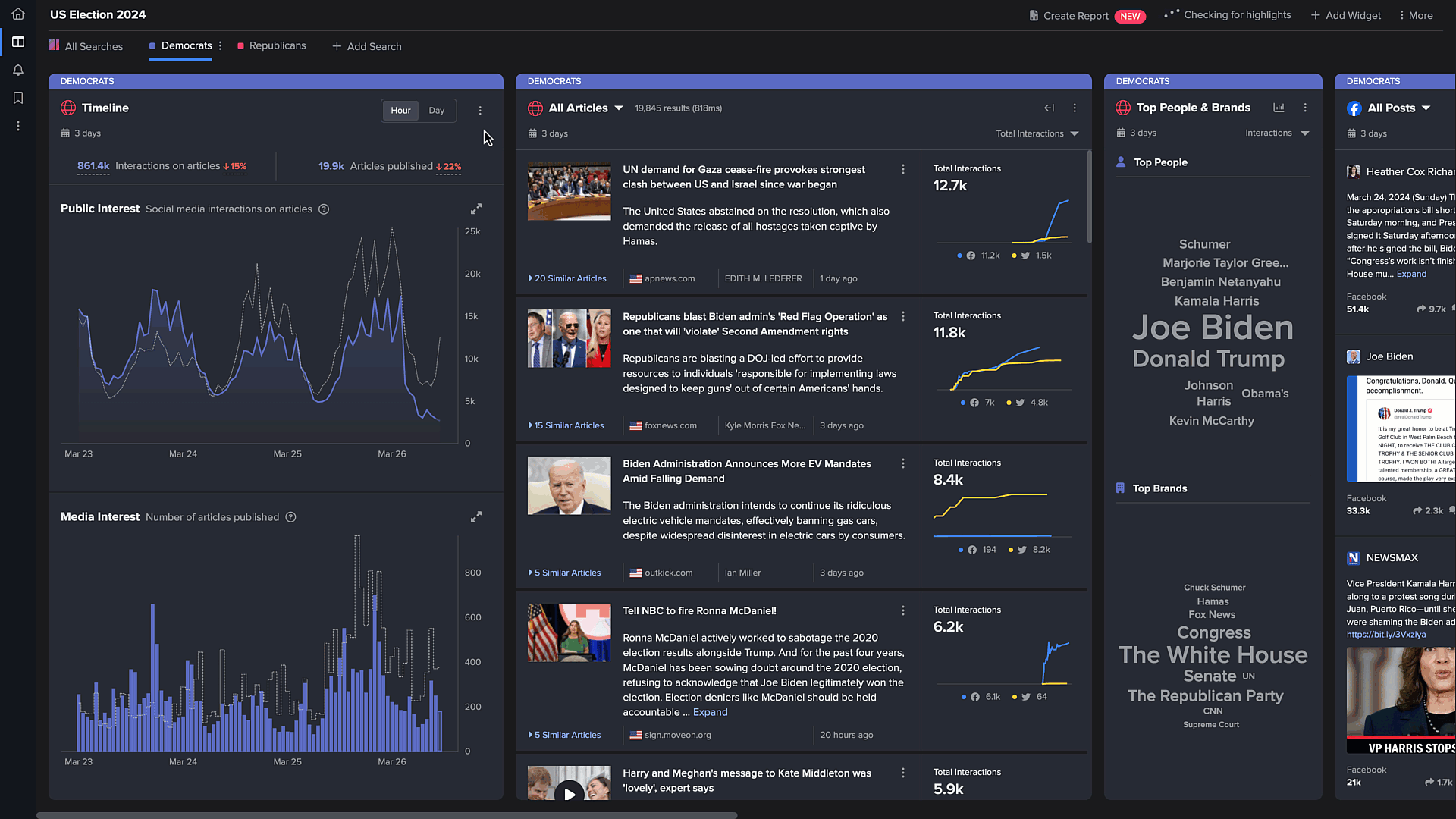Switch the Timeline to Day view
Viewport: 1456px width, 819px height.
(x=436, y=110)
